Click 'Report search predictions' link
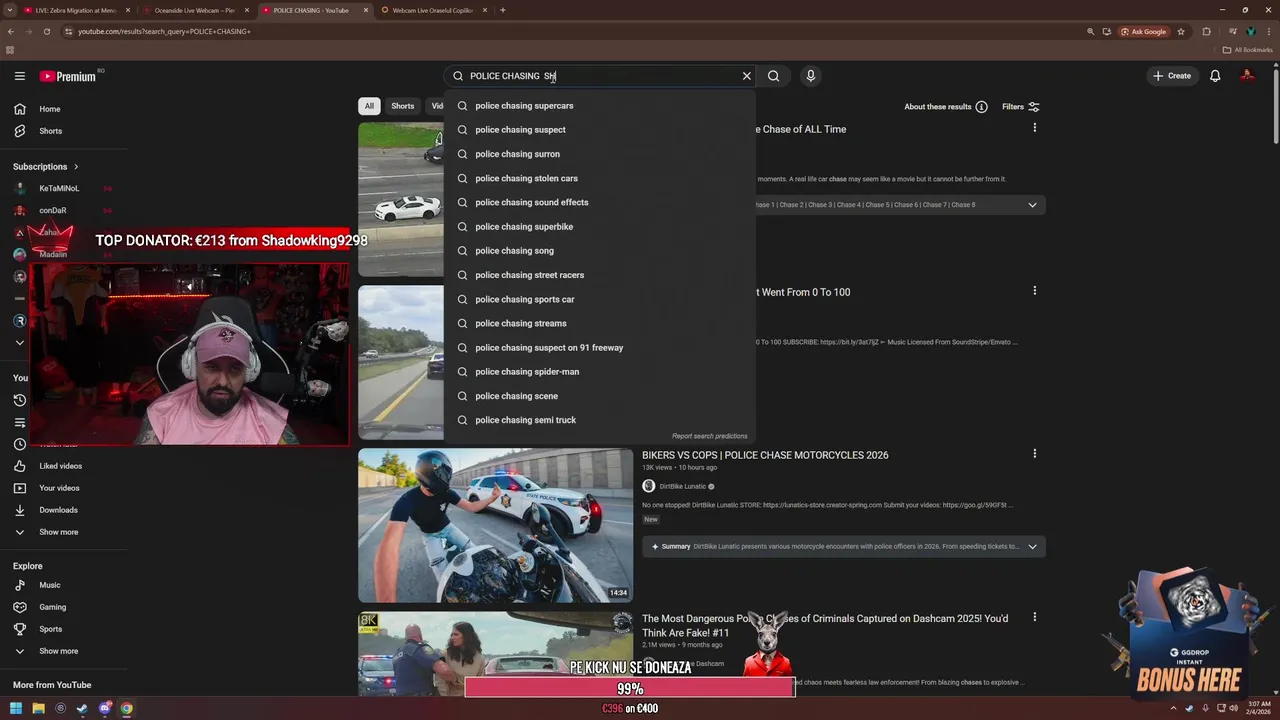Viewport: 1280px width, 720px height. [709, 436]
